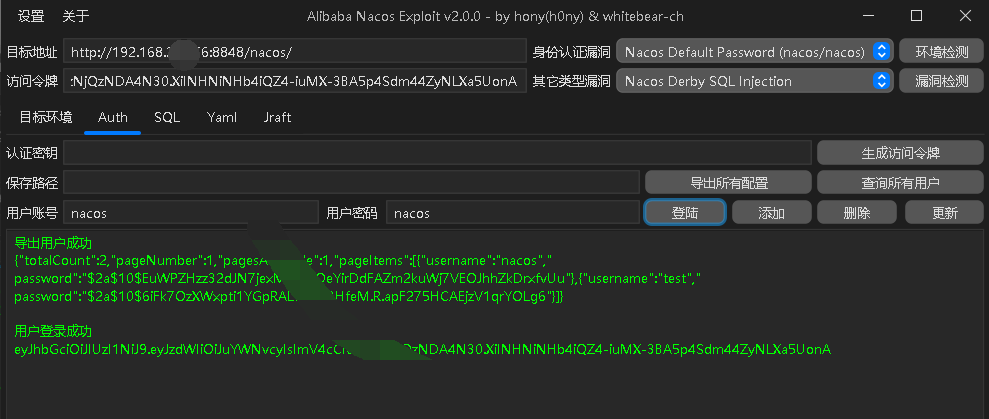
Task: Click the 用户登录成功 output line
Action: [x=53, y=331]
